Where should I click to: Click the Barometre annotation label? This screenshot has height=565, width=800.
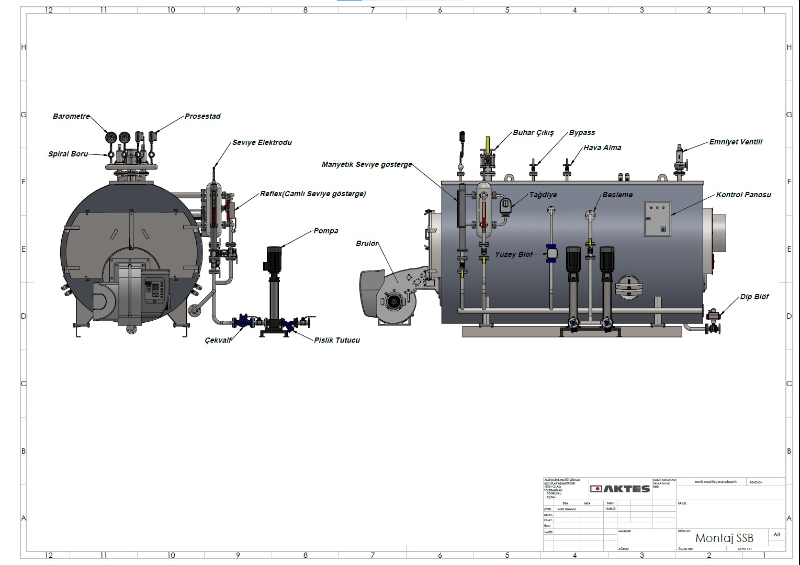[71, 117]
